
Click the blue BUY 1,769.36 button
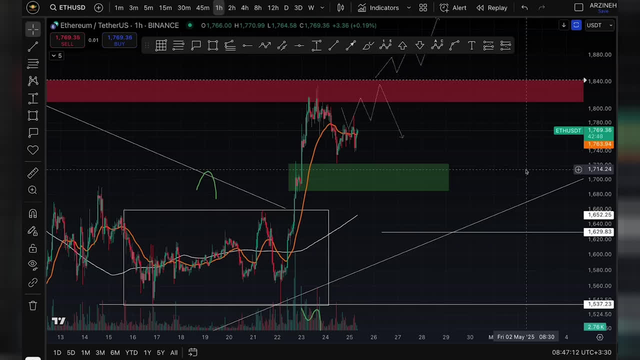point(120,40)
